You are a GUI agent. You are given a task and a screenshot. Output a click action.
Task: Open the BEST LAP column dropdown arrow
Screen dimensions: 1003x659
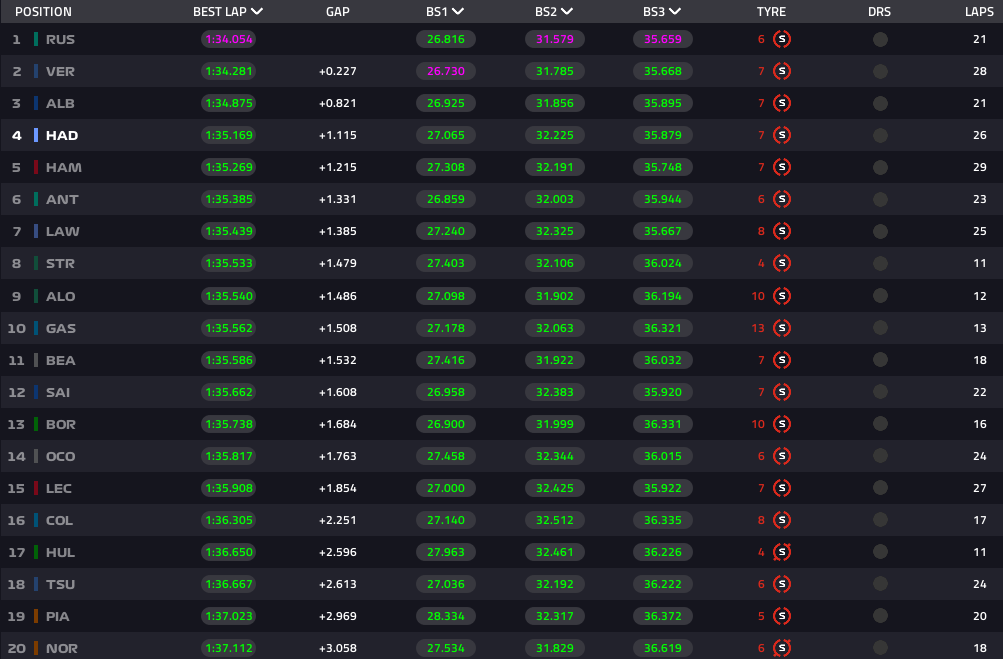[x=258, y=12]
